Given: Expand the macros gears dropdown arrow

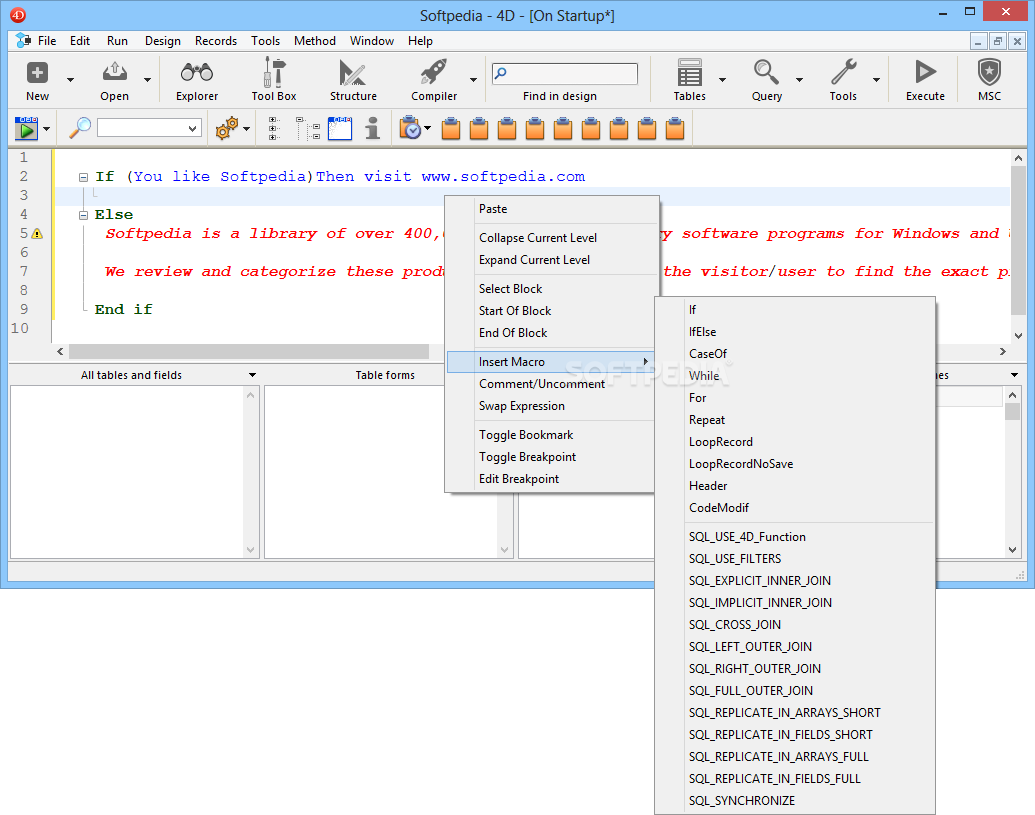Looking at the screenshot, I should pyautogui.click(x=246, y=129).
